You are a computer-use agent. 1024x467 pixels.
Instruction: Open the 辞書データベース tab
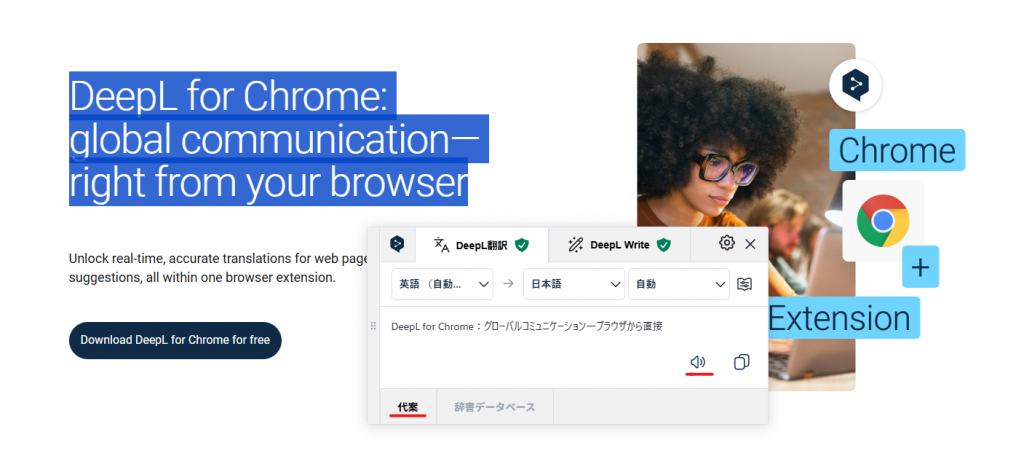(494, 407)
